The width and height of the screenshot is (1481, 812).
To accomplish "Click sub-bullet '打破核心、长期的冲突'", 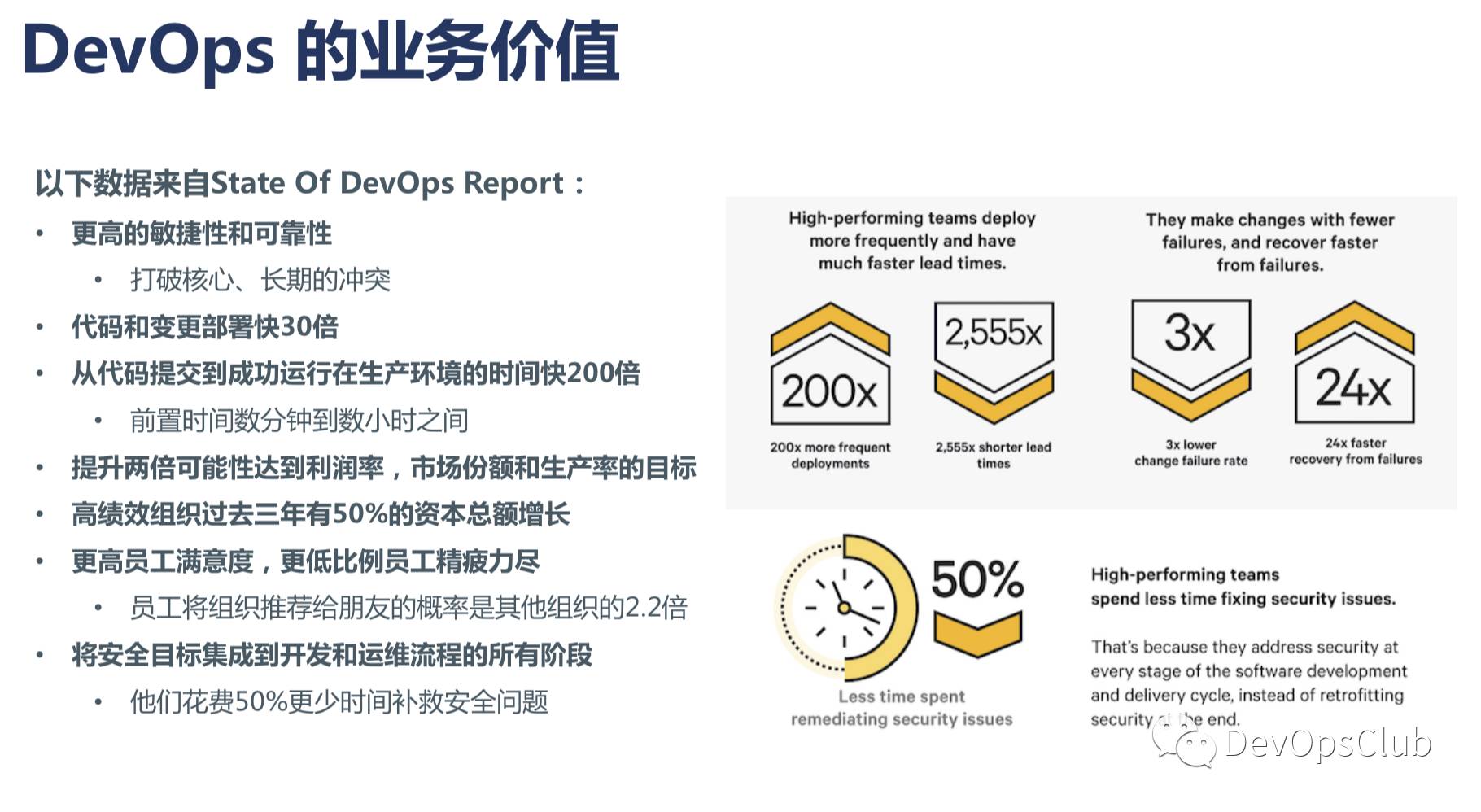I will click(260, 280).
